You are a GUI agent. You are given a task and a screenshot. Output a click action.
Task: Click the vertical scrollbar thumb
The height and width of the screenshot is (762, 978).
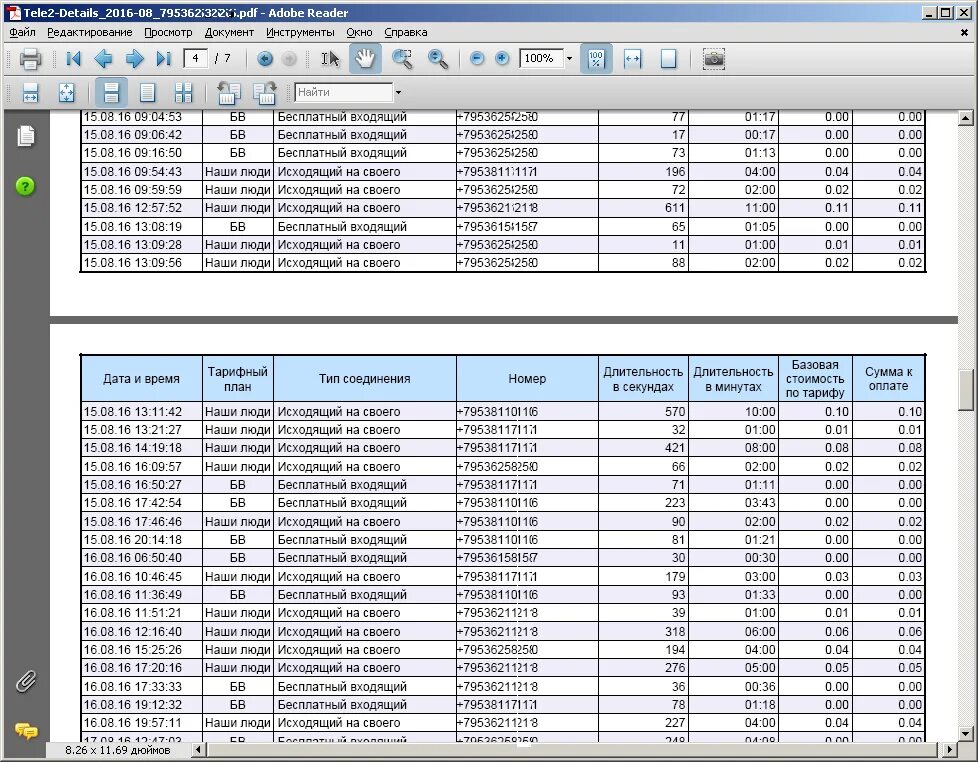coord(966,390)
